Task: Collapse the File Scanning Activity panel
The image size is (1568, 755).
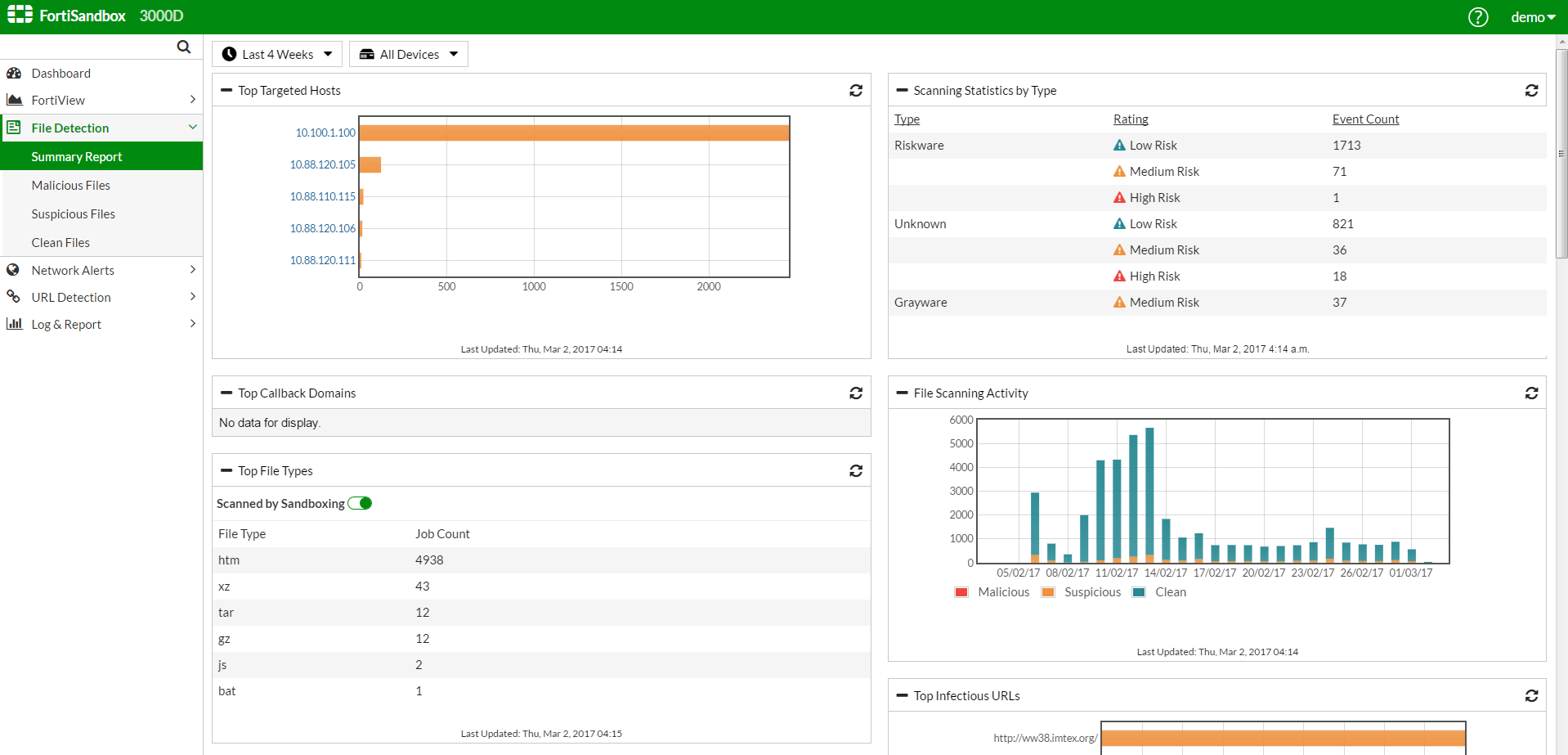Action: tap(902, 393)
